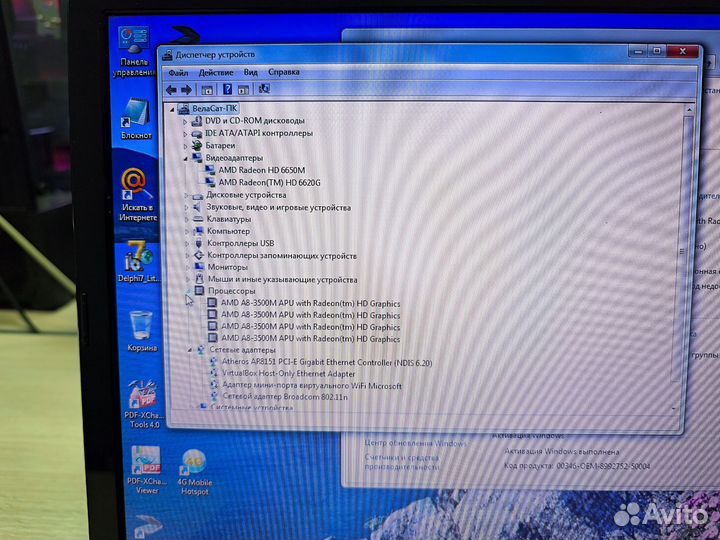Click the device tree scrollbar up arrow

tap(689, 110)
